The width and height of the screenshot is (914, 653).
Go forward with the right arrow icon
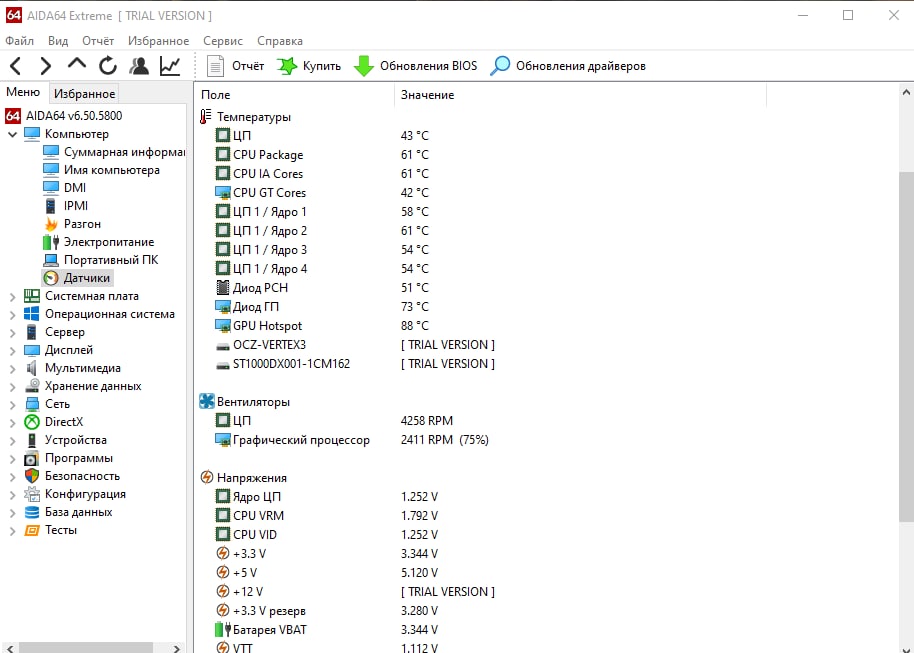click(x=45, y=66)
